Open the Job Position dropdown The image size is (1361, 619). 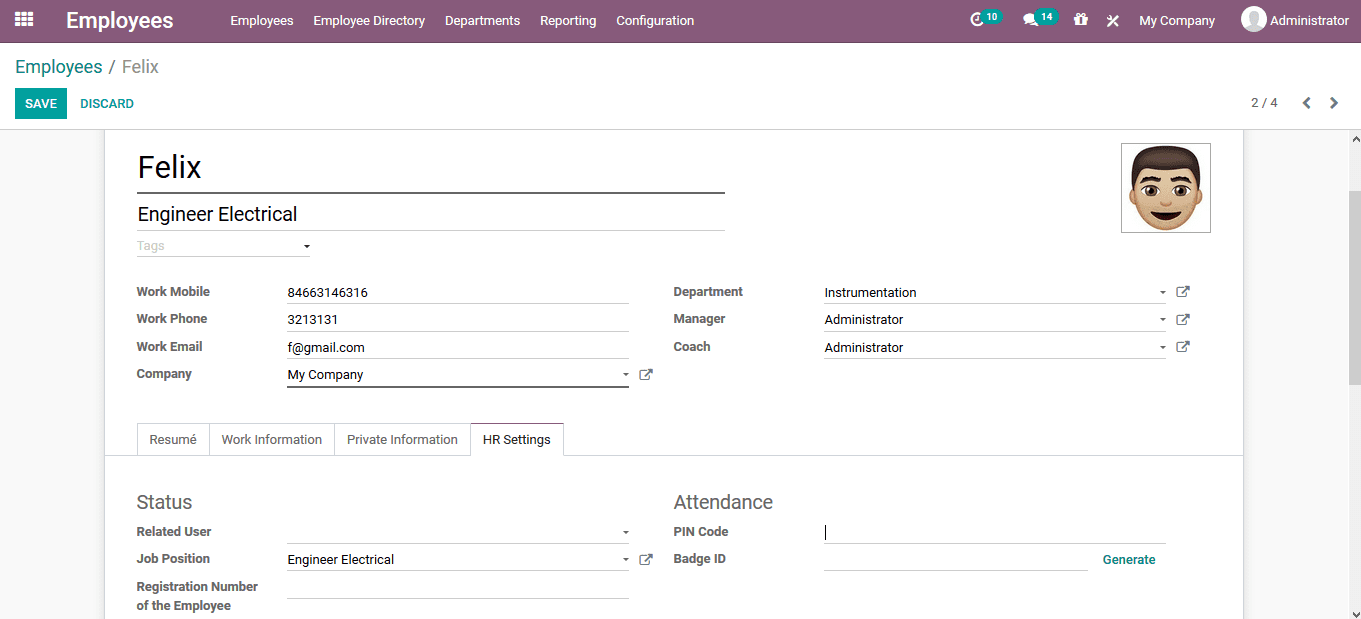point(626,559)
